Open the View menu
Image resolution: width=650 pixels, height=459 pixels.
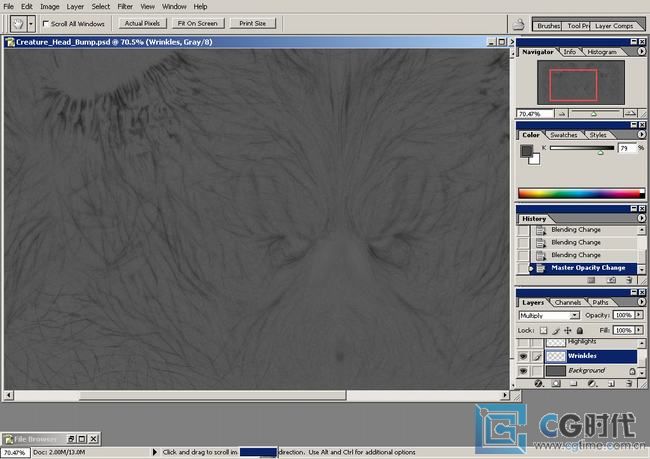click(147, 7)
